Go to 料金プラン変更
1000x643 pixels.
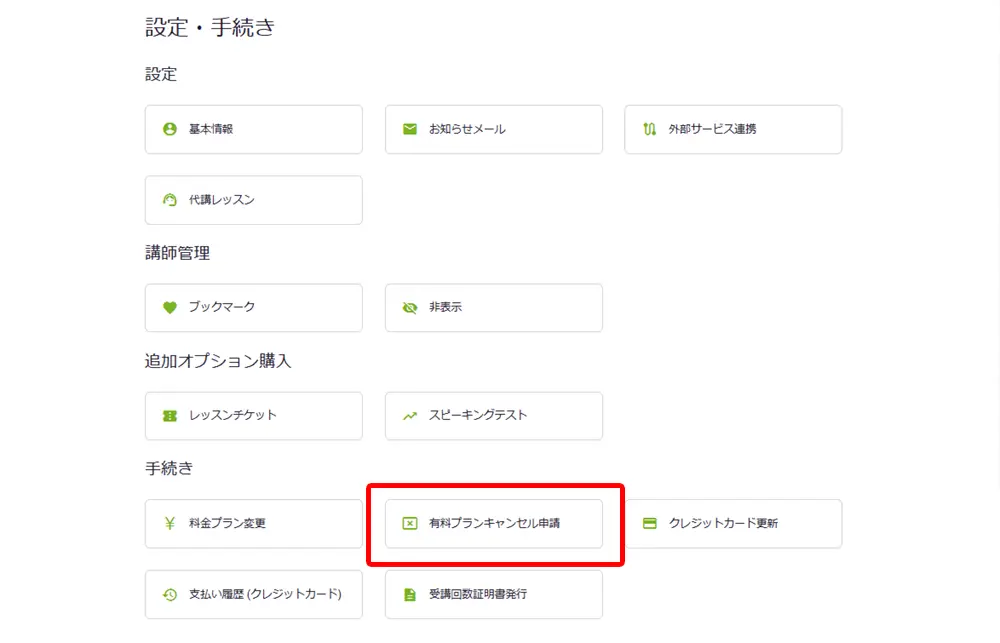pos(253,523)
